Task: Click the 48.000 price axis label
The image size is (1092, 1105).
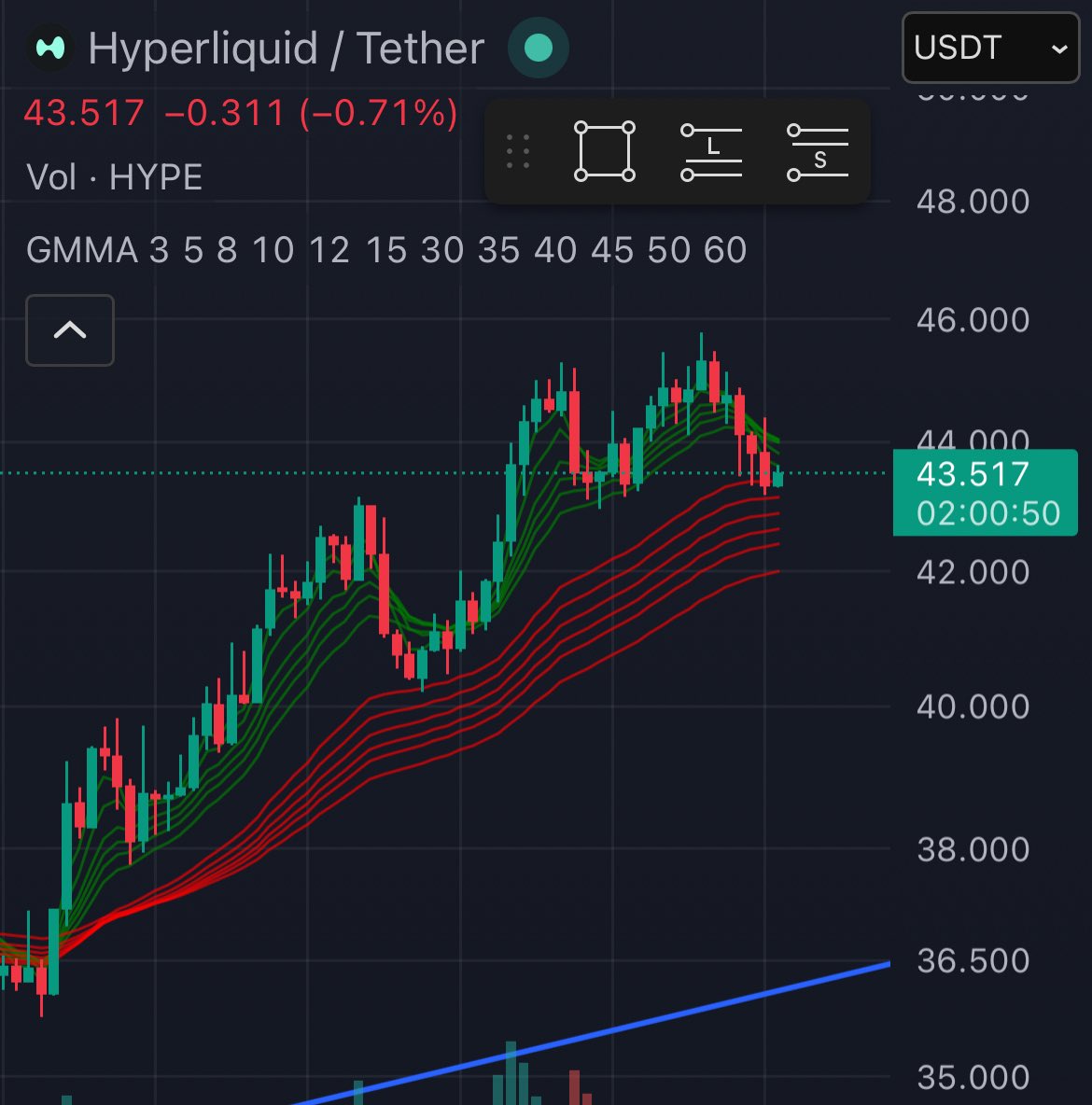Action: tap(973, 202)
